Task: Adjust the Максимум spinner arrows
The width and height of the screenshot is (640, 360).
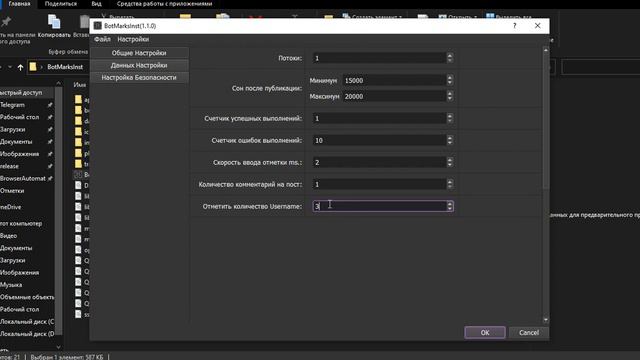Action: pyautogui.click(x=449, y=96)
